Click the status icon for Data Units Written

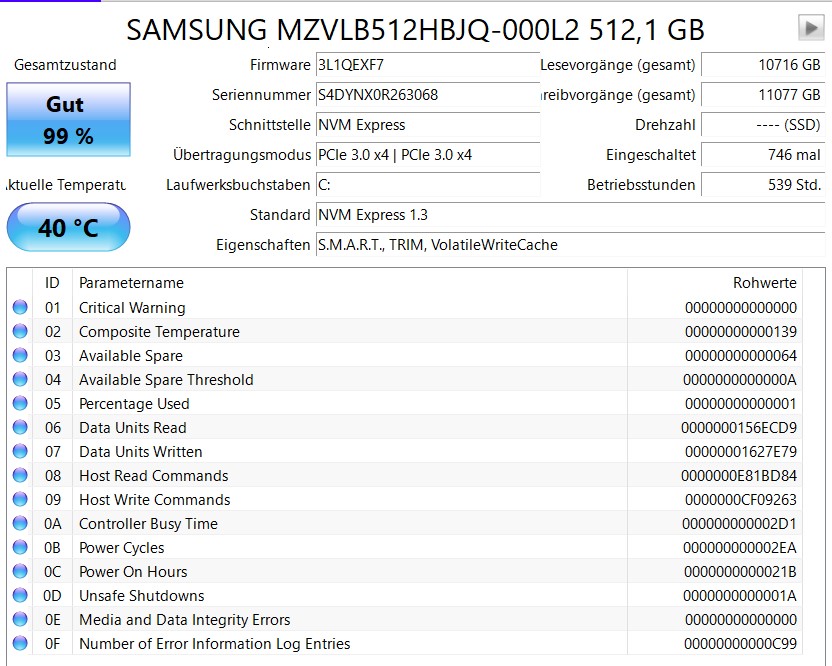(20, 451)
